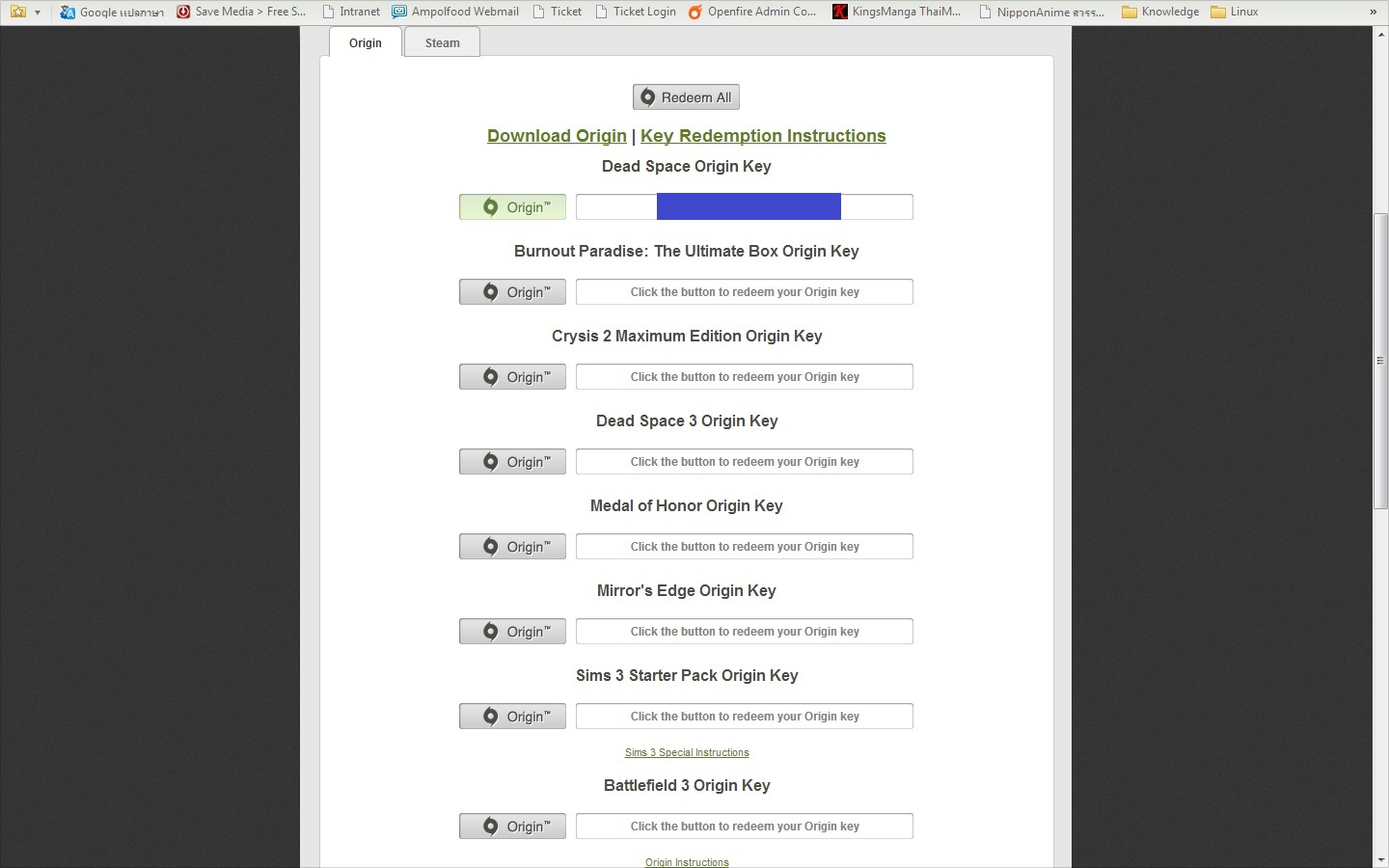Open the Ticket bookmark
1389x868 pixels.
tap(557, 12)
